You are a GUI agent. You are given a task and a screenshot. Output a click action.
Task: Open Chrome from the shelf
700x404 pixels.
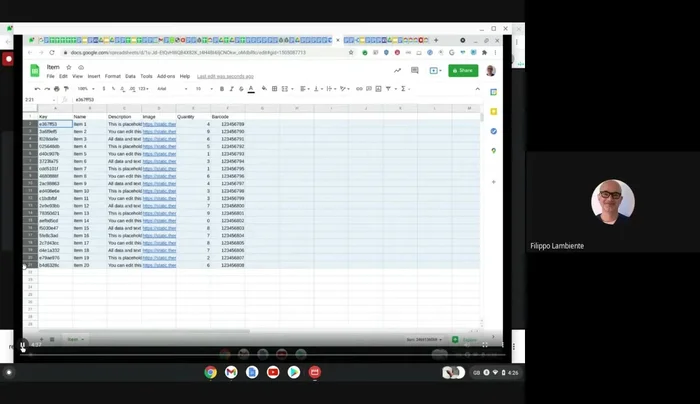(x=210, y=372)
